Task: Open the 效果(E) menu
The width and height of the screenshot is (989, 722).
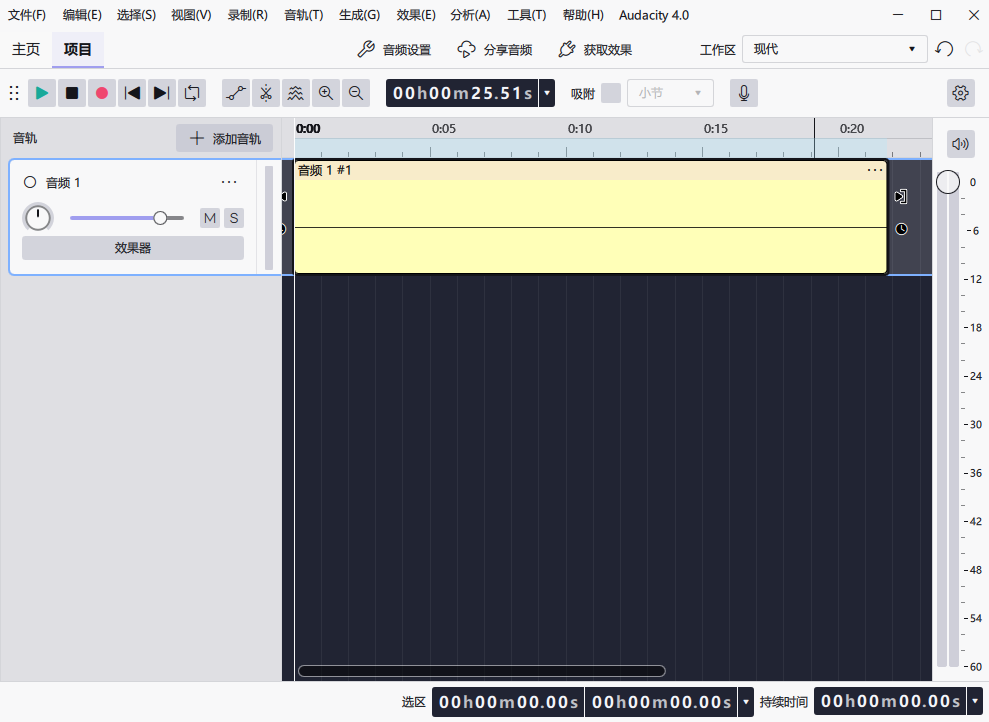Action: point(416,15)
